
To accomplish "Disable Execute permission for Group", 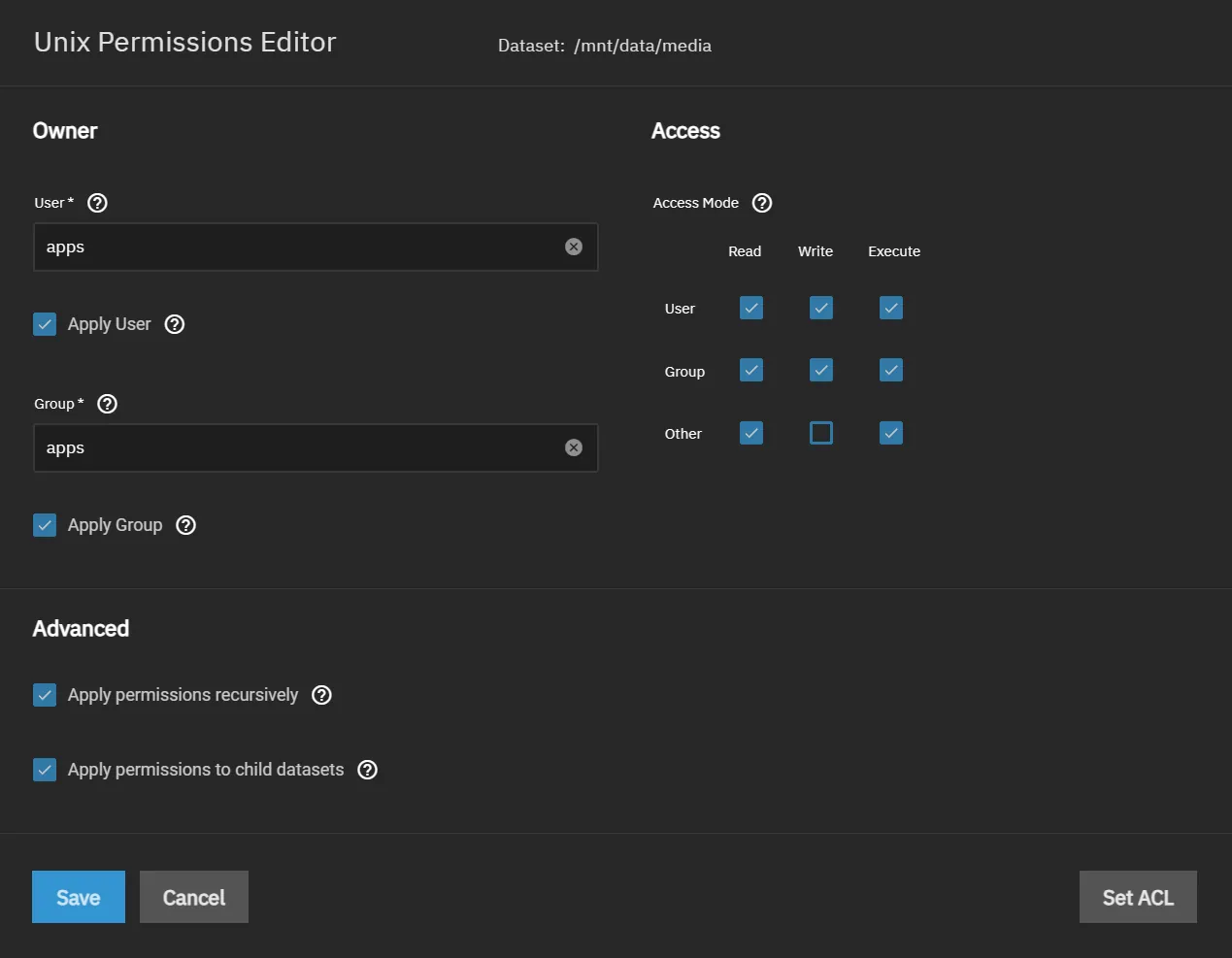I will coord(891,370).
